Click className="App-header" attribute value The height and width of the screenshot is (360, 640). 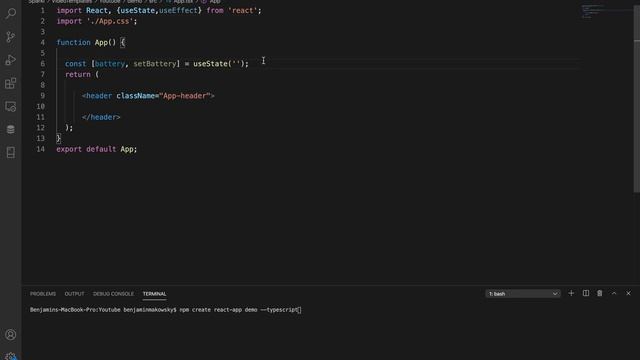coord(185,96)
